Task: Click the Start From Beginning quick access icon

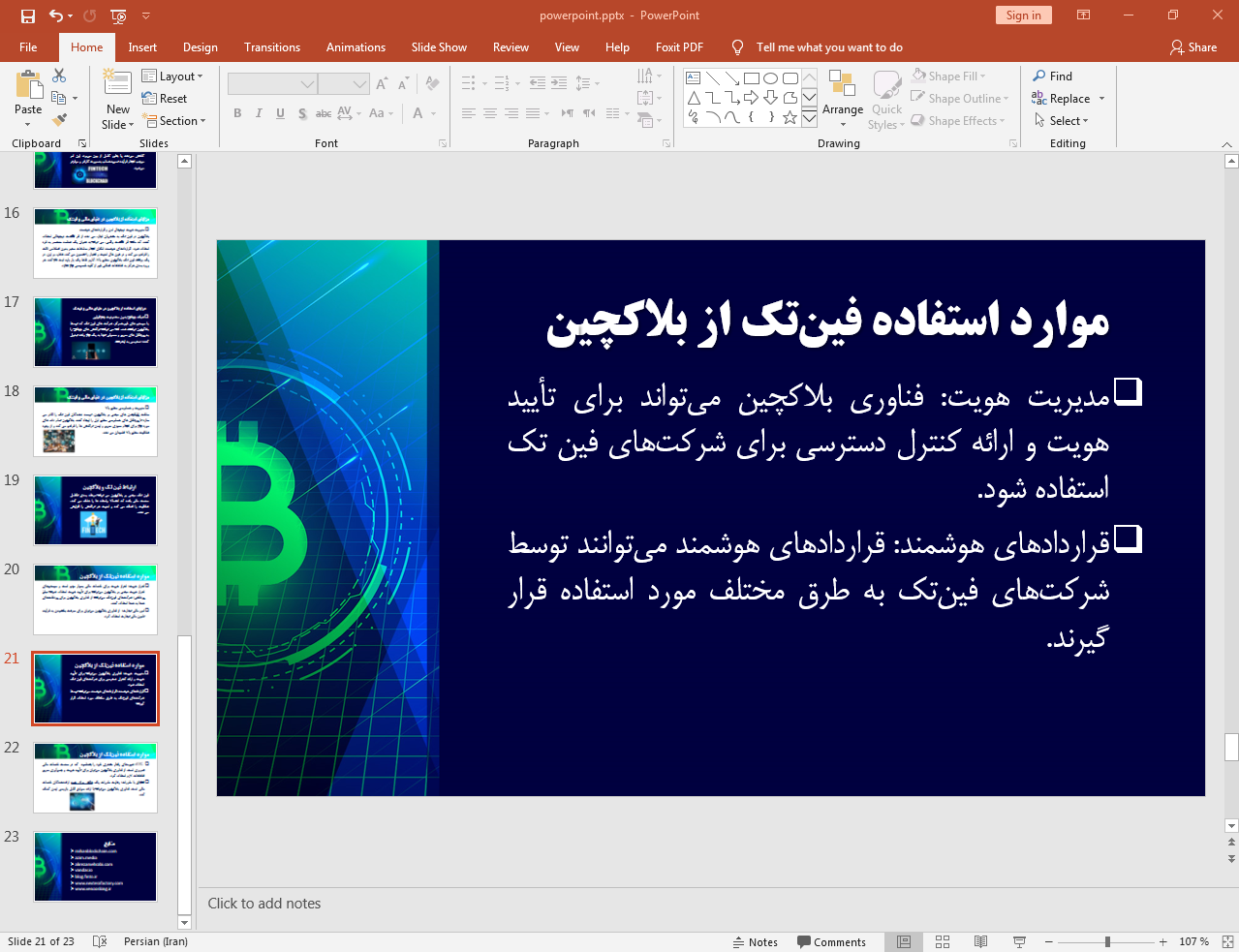Action: tap(118, 15)
